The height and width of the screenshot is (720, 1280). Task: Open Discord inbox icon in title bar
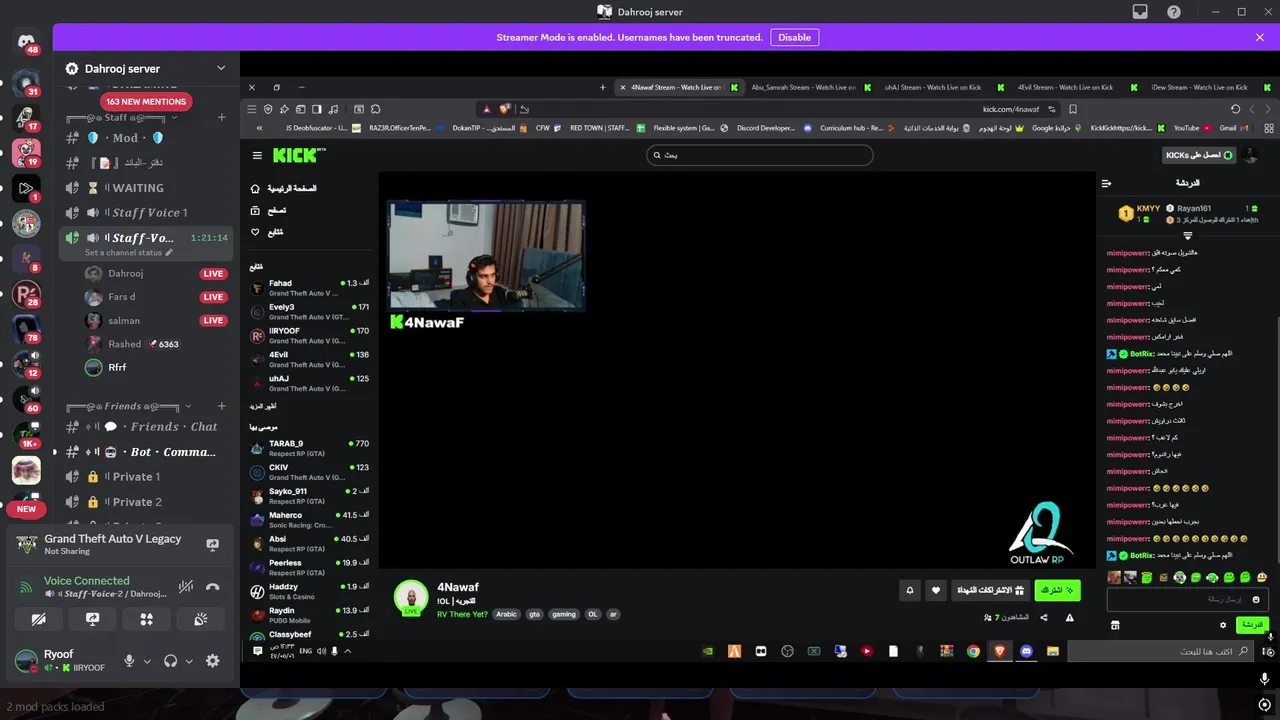[x=1140, y=12]
